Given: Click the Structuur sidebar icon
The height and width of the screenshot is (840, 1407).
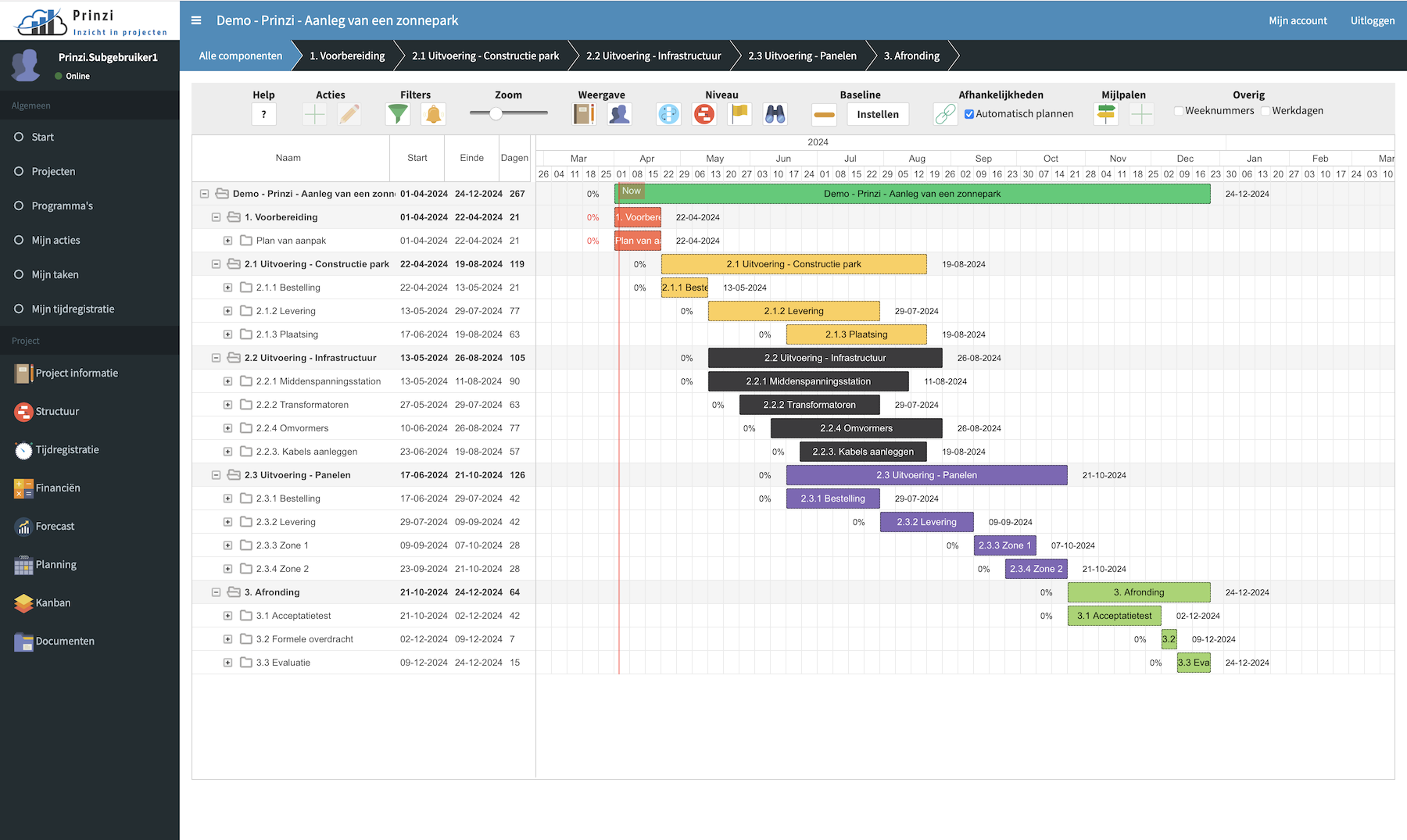Looking at the screenshot, I should (x=23, y=412).
